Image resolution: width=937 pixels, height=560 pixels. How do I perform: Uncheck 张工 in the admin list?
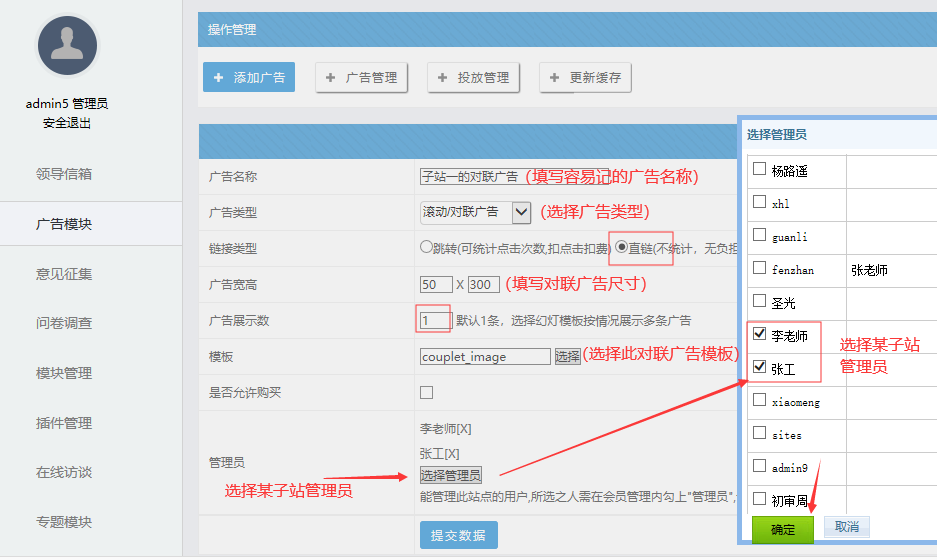click(759, 367)
